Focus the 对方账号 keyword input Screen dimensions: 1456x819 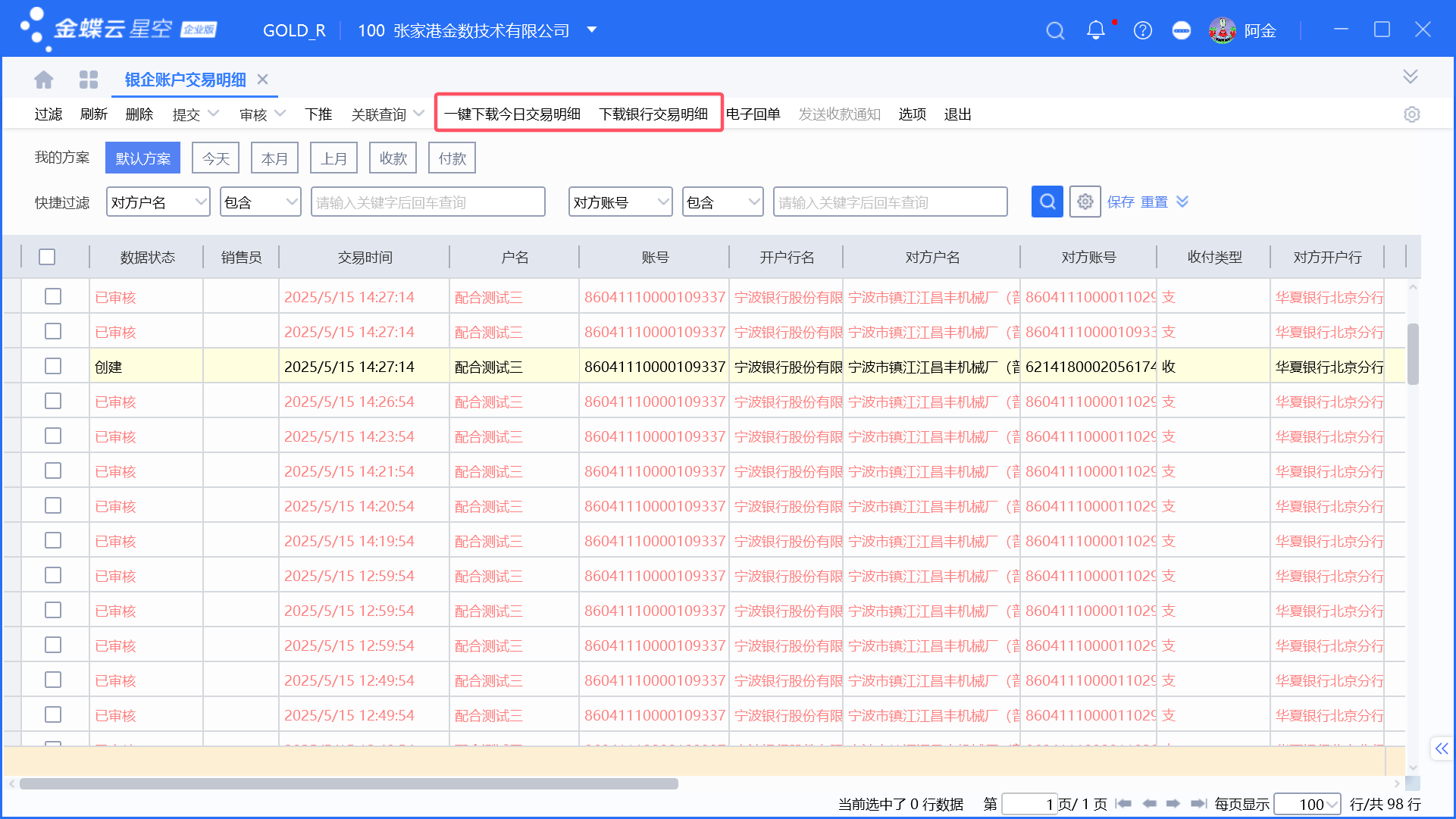891,202
